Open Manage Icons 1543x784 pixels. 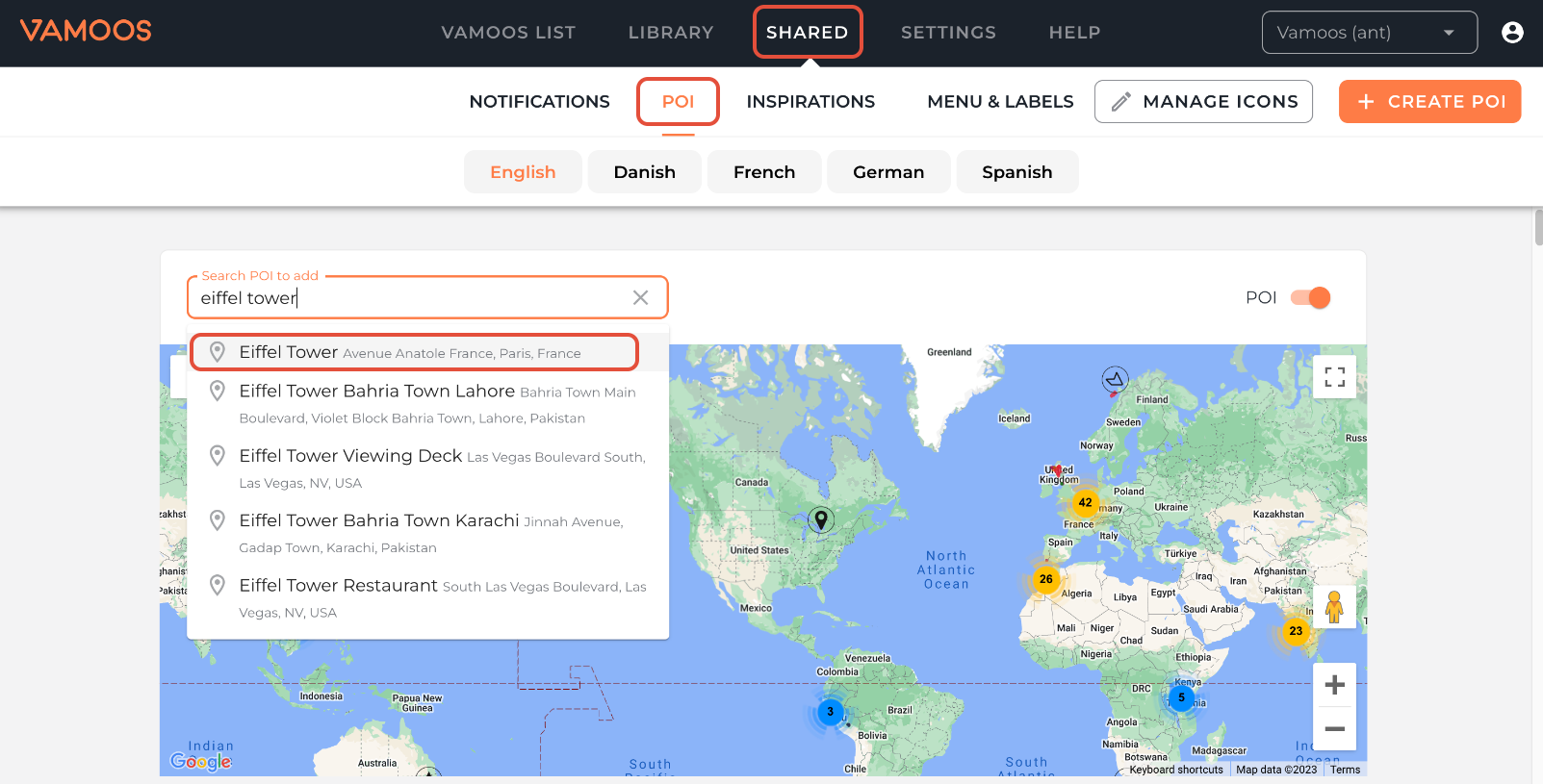(1203, 102)
